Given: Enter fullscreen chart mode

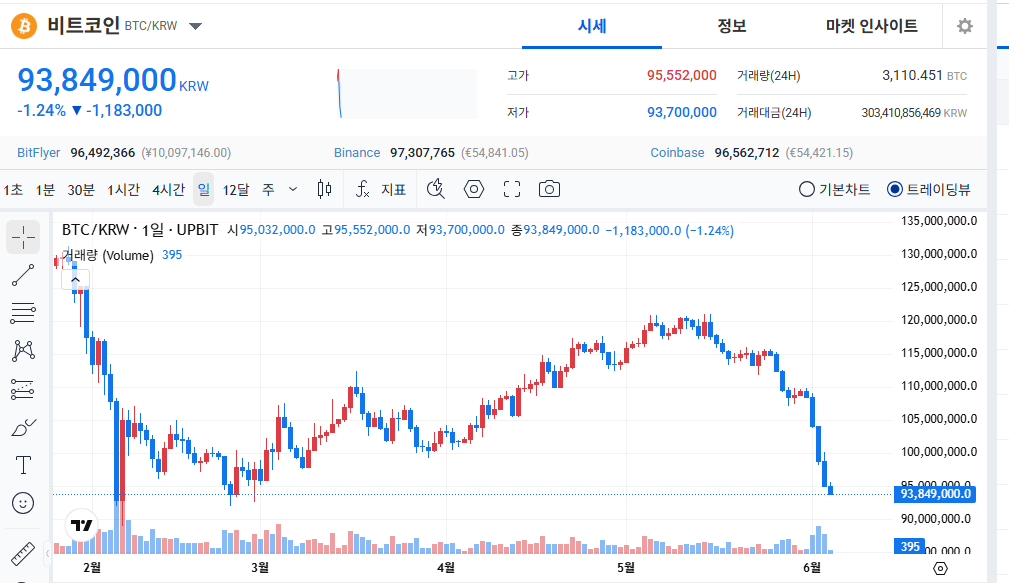Looking at the screenshot, I should click(512, 189).
